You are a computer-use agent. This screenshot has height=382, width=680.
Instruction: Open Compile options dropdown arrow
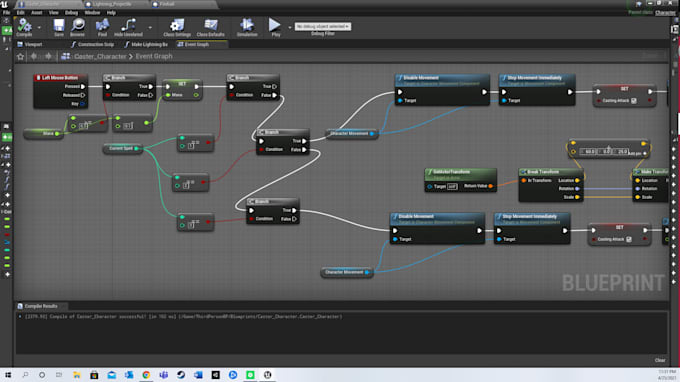click(39, 27)
